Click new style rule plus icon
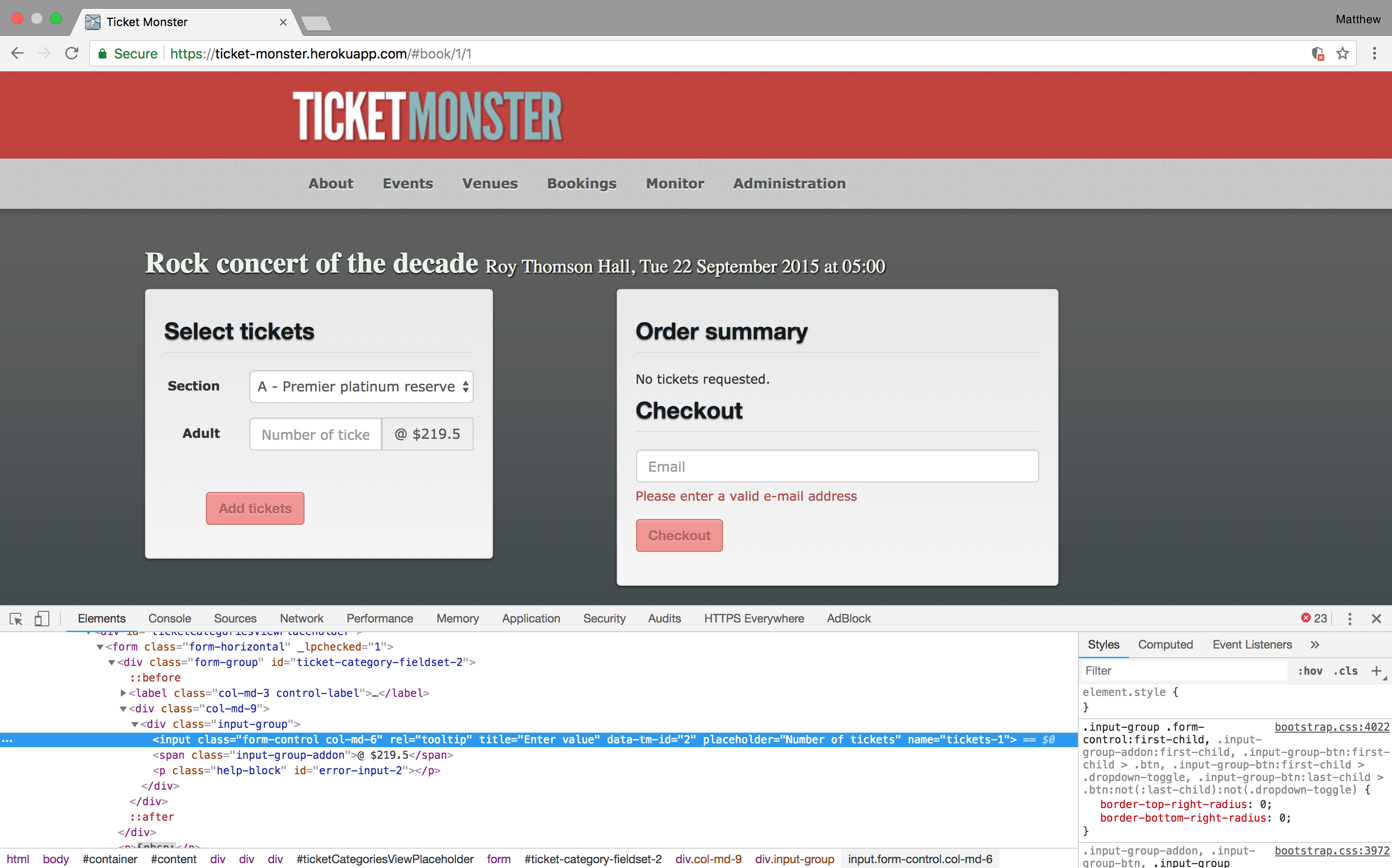 1376,670
